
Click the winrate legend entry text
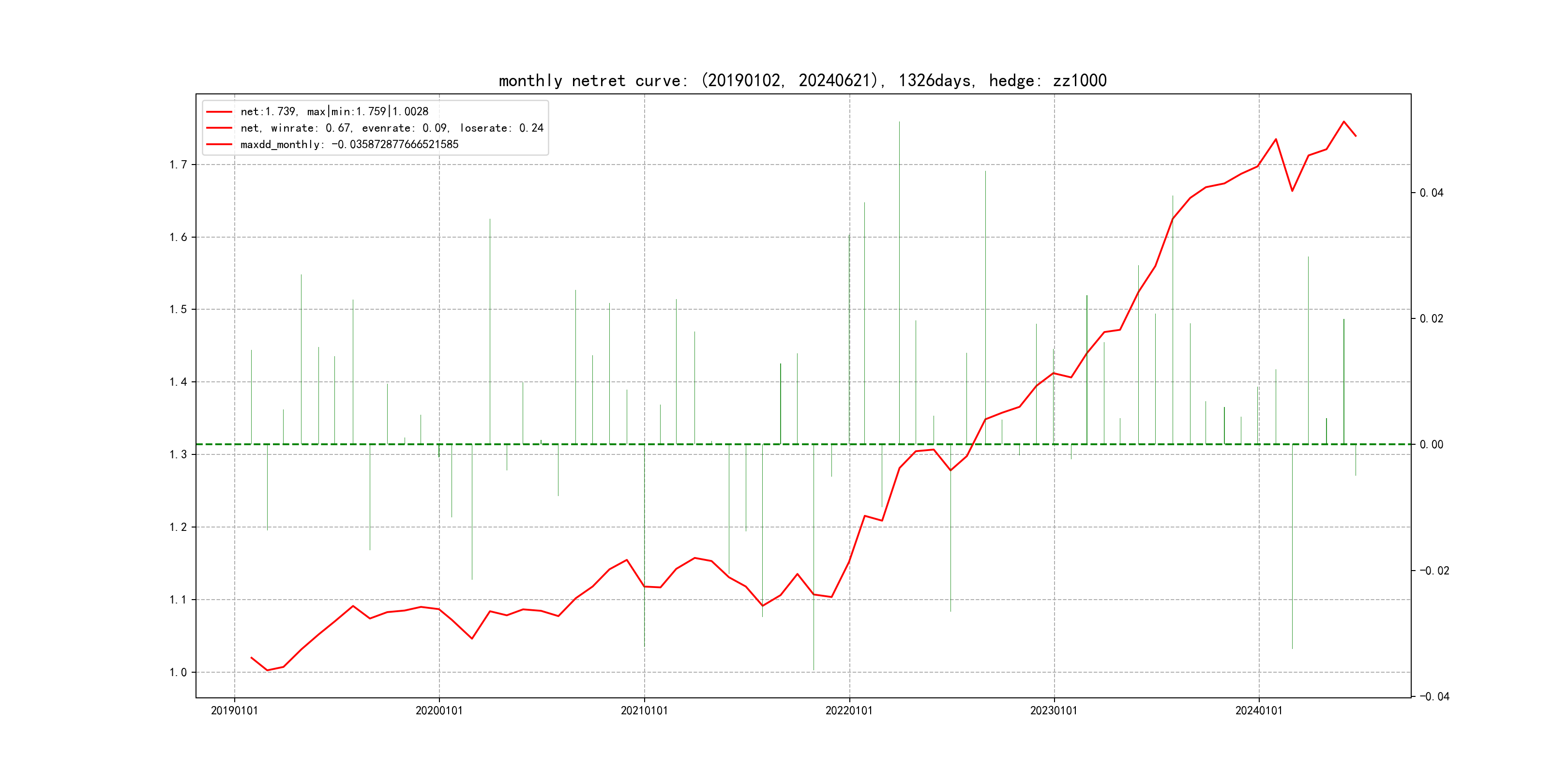pos(392,128)
